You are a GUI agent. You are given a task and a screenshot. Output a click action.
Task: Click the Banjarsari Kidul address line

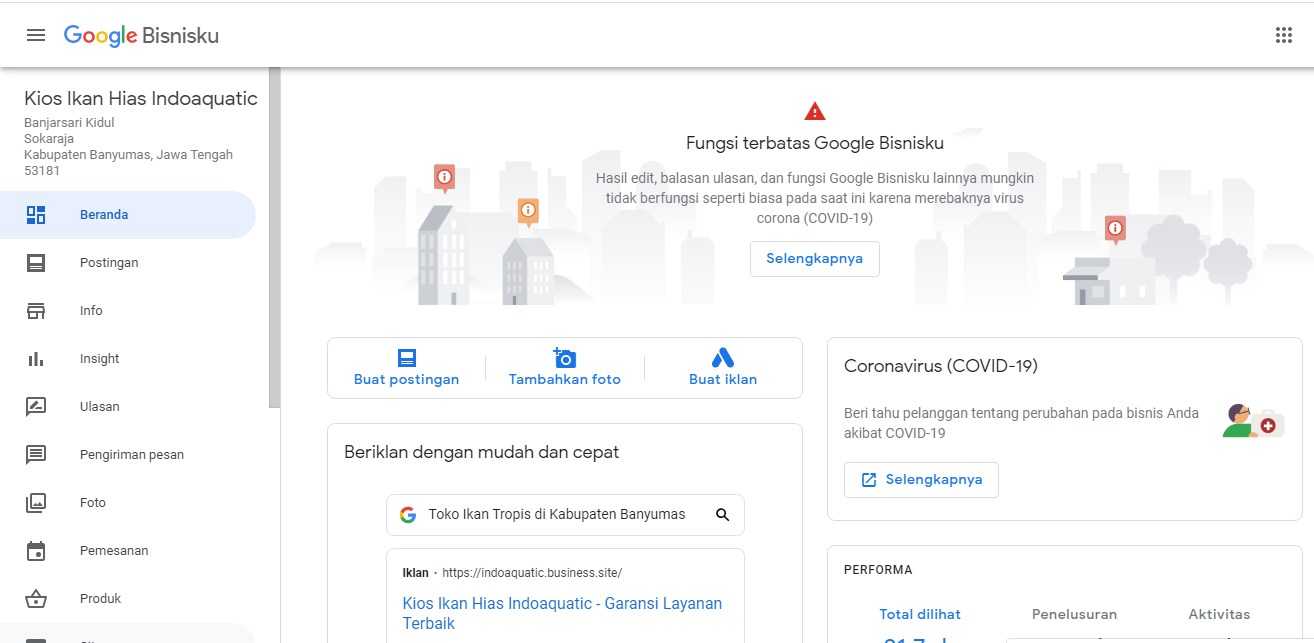click(69, 123)
